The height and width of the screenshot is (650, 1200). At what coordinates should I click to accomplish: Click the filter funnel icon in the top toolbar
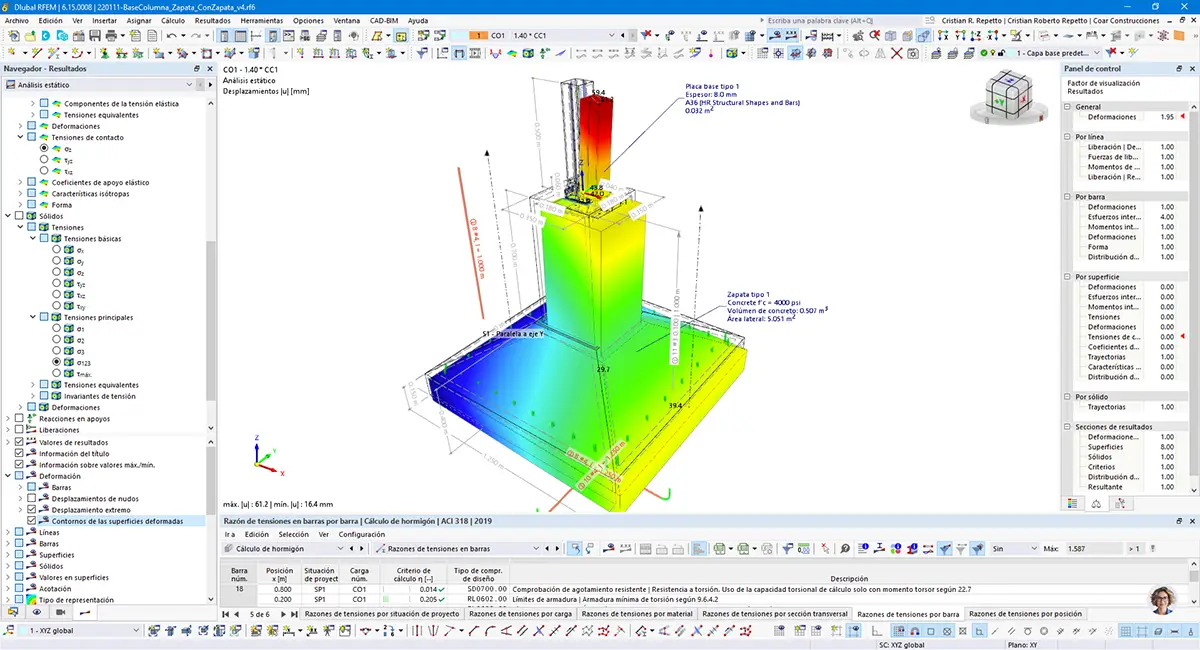647,35
